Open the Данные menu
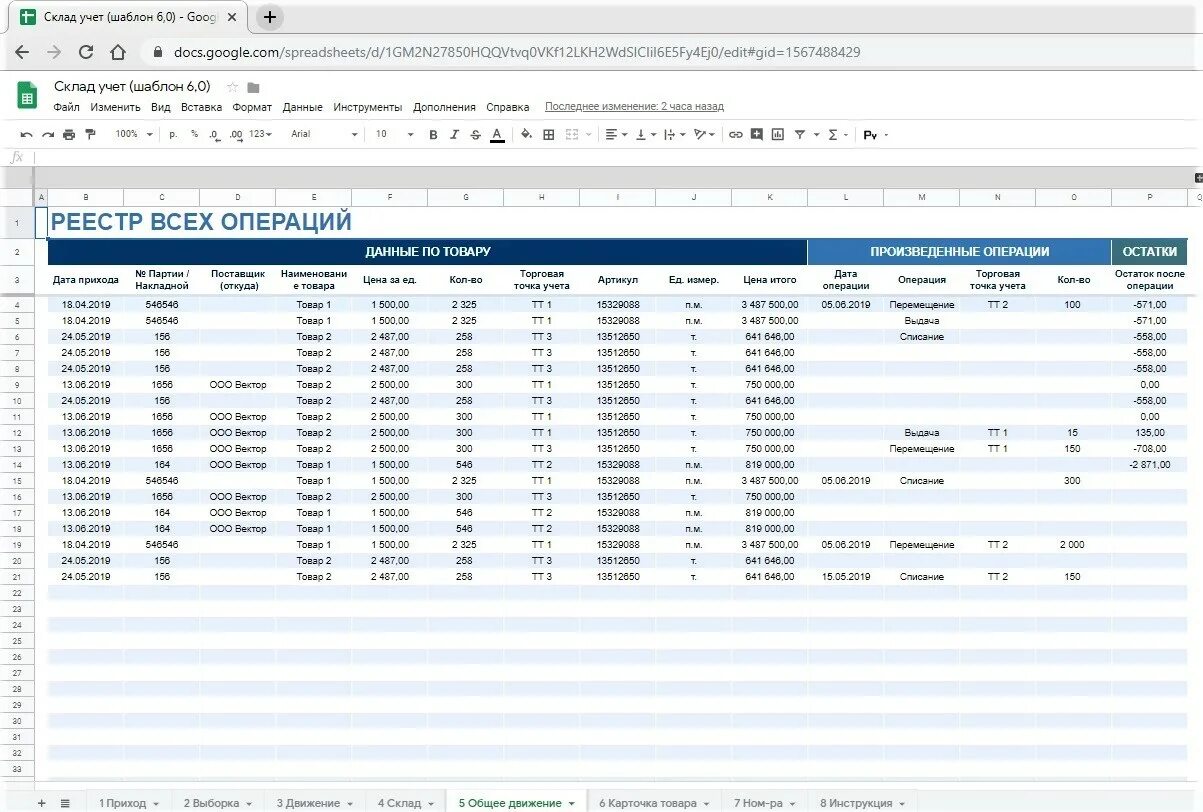Screen dimensions: 1203x812 pyautogui.click(x=303, y=107)
